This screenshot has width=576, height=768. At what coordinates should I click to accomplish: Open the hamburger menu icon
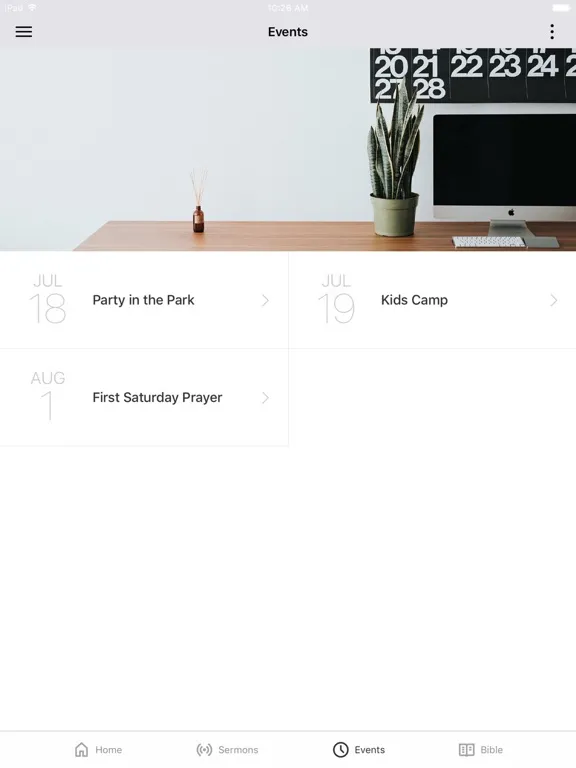tap(24, 32)
